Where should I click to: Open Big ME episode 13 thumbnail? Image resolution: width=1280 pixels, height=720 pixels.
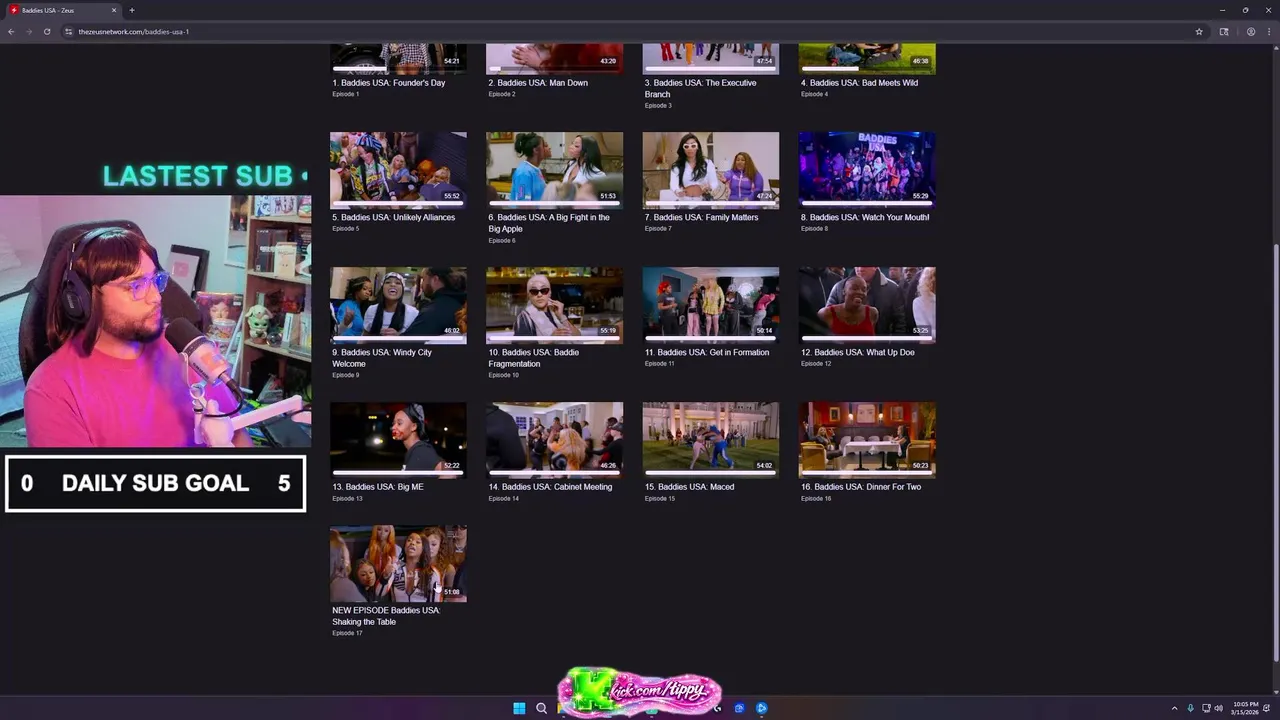pyautogui.click(x=398, y=440)
